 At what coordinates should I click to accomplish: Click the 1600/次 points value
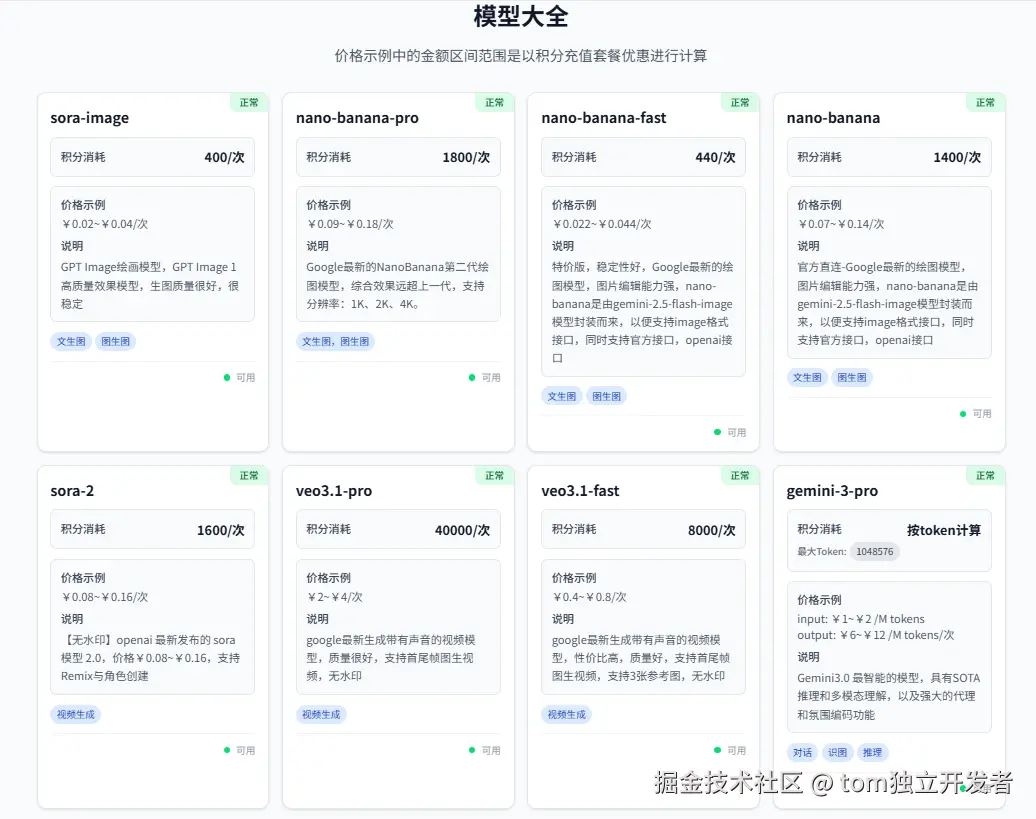click(221, 530)
